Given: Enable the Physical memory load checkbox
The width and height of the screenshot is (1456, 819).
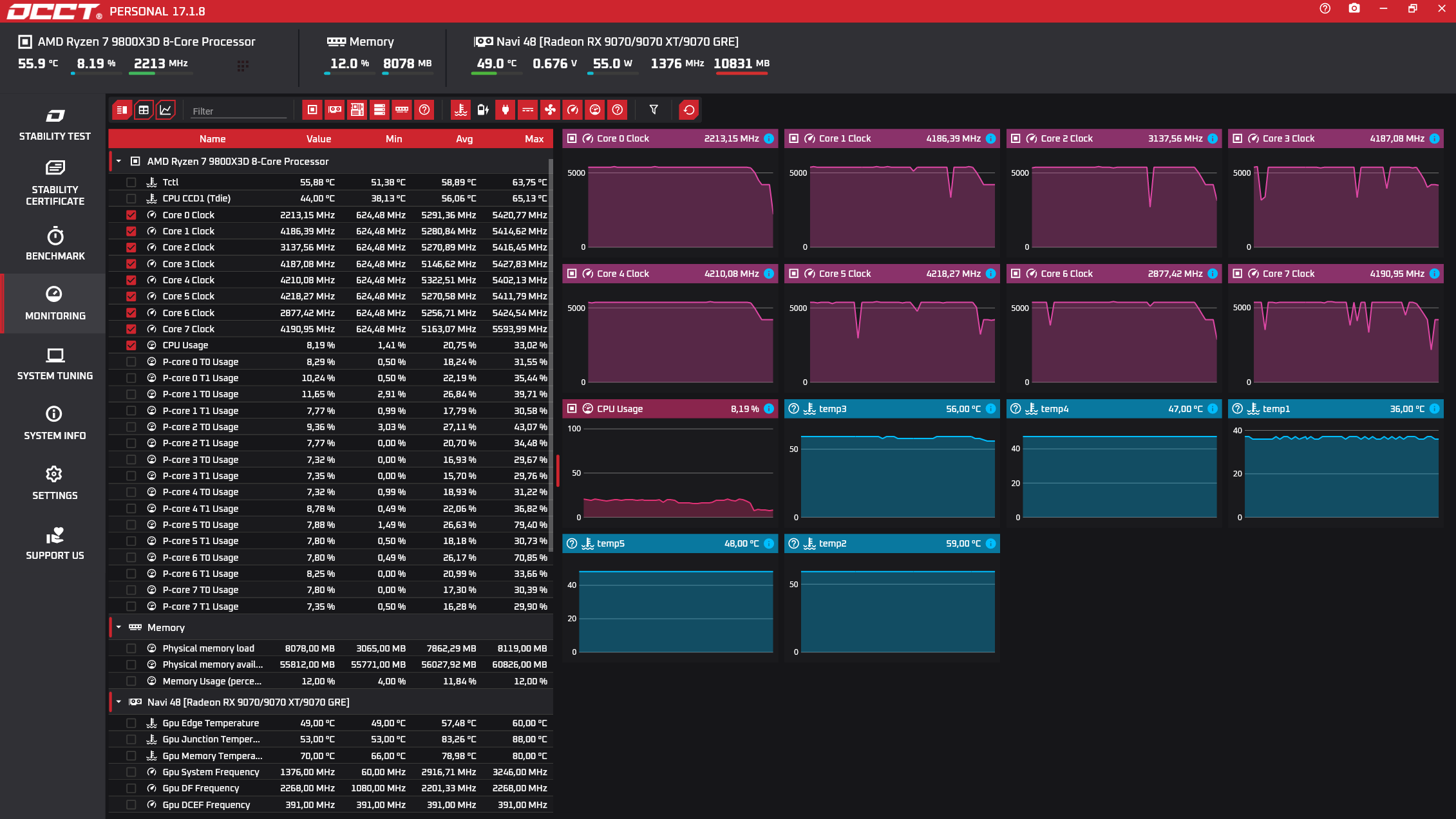Looking at the screenshot, I should 131,648.
